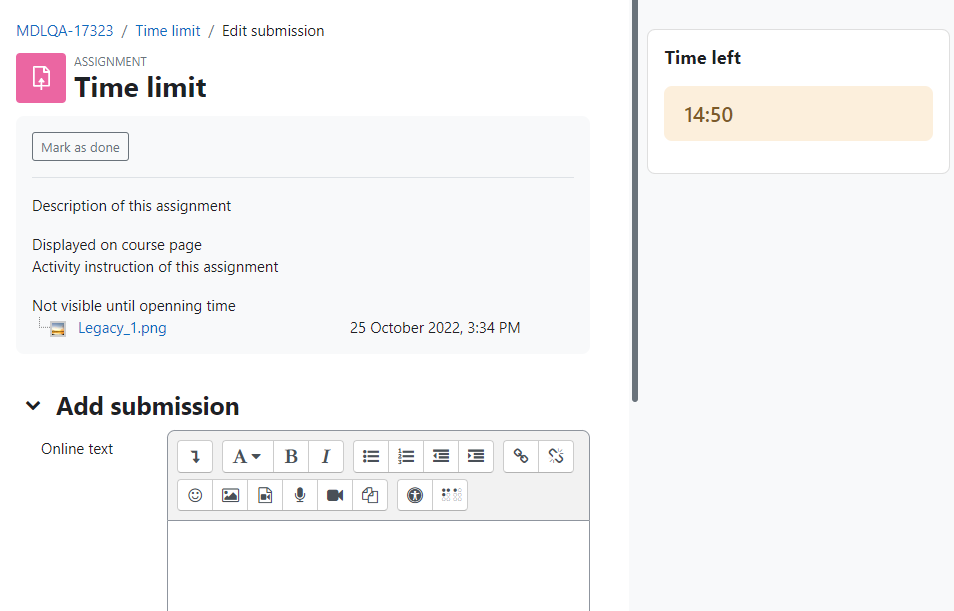
Task: Insert an image into the editor
Action: 230,495
